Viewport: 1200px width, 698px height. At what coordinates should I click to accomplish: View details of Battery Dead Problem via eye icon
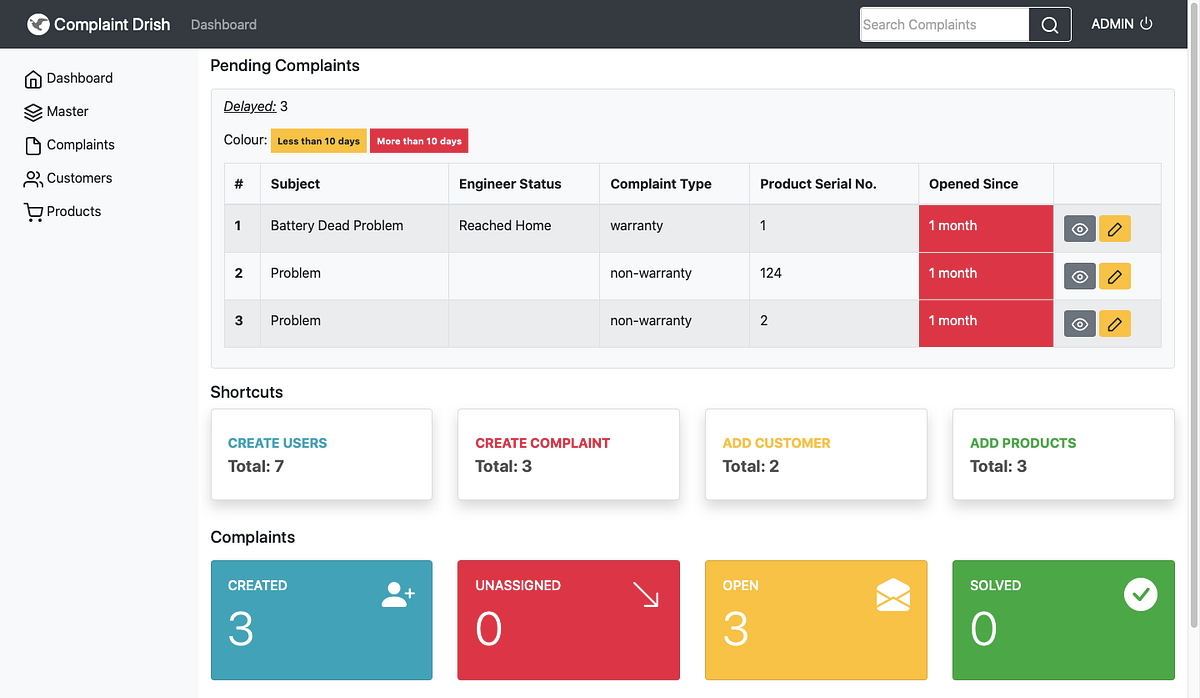pyautogui.click(x=1079, y=228)
